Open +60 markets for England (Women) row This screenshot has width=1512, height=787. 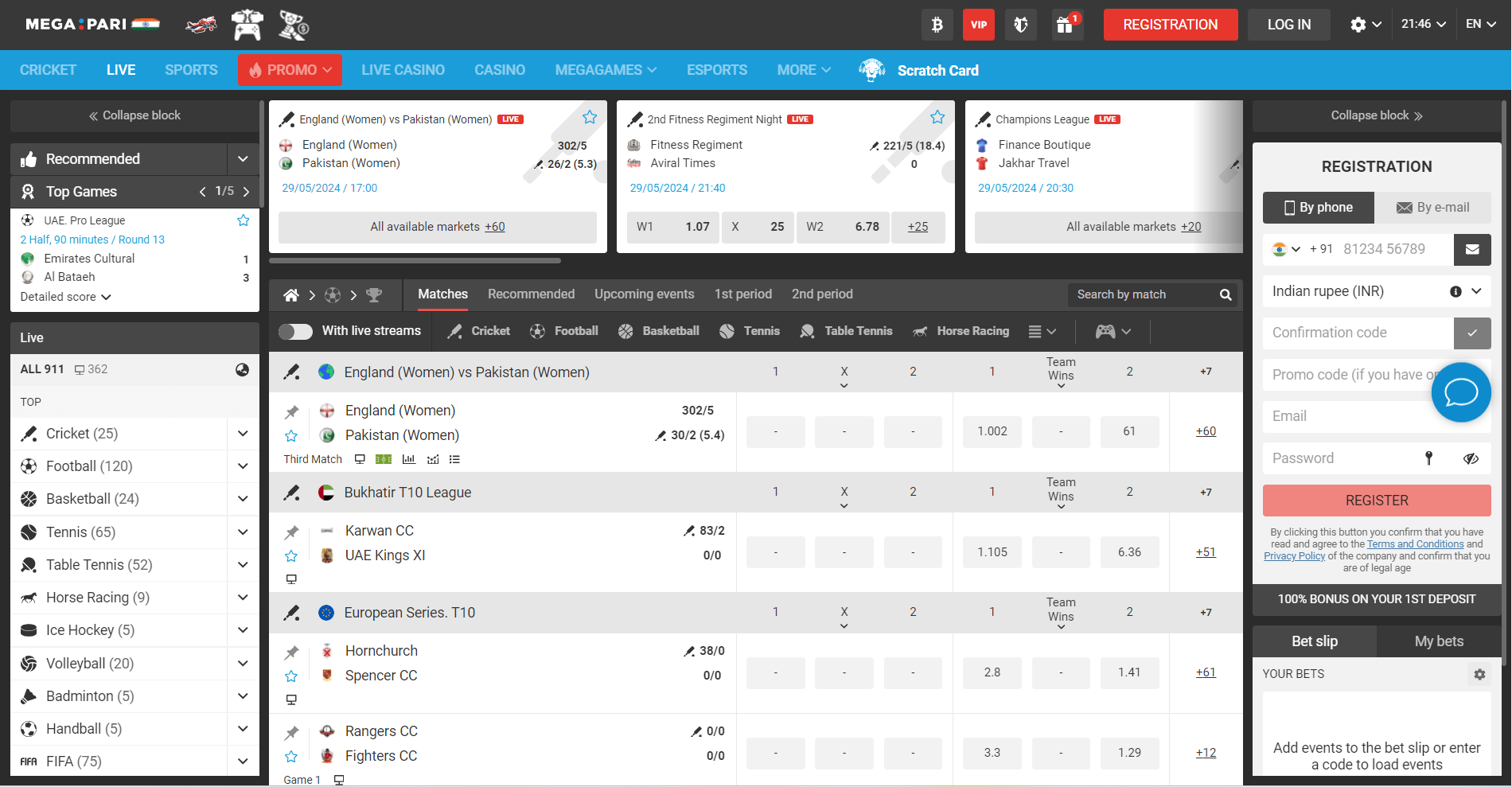tap(1206, 432)
